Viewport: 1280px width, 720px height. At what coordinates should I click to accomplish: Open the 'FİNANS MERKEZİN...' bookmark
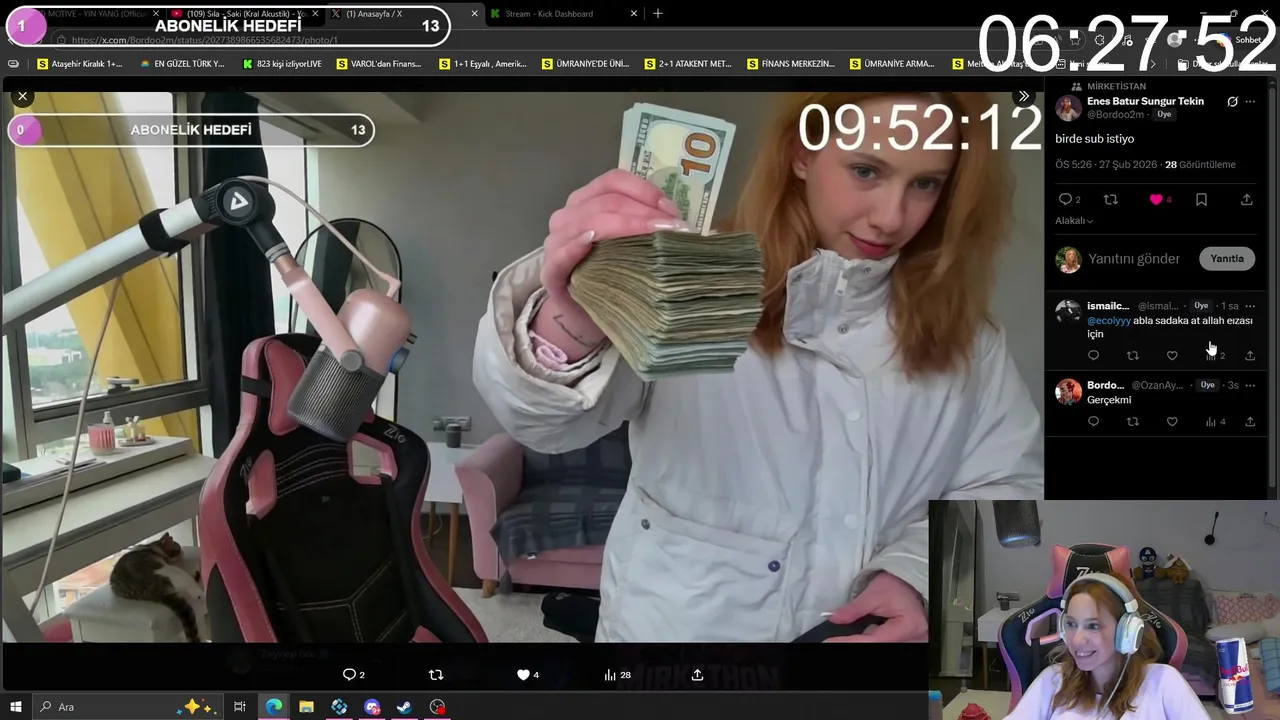791,64
